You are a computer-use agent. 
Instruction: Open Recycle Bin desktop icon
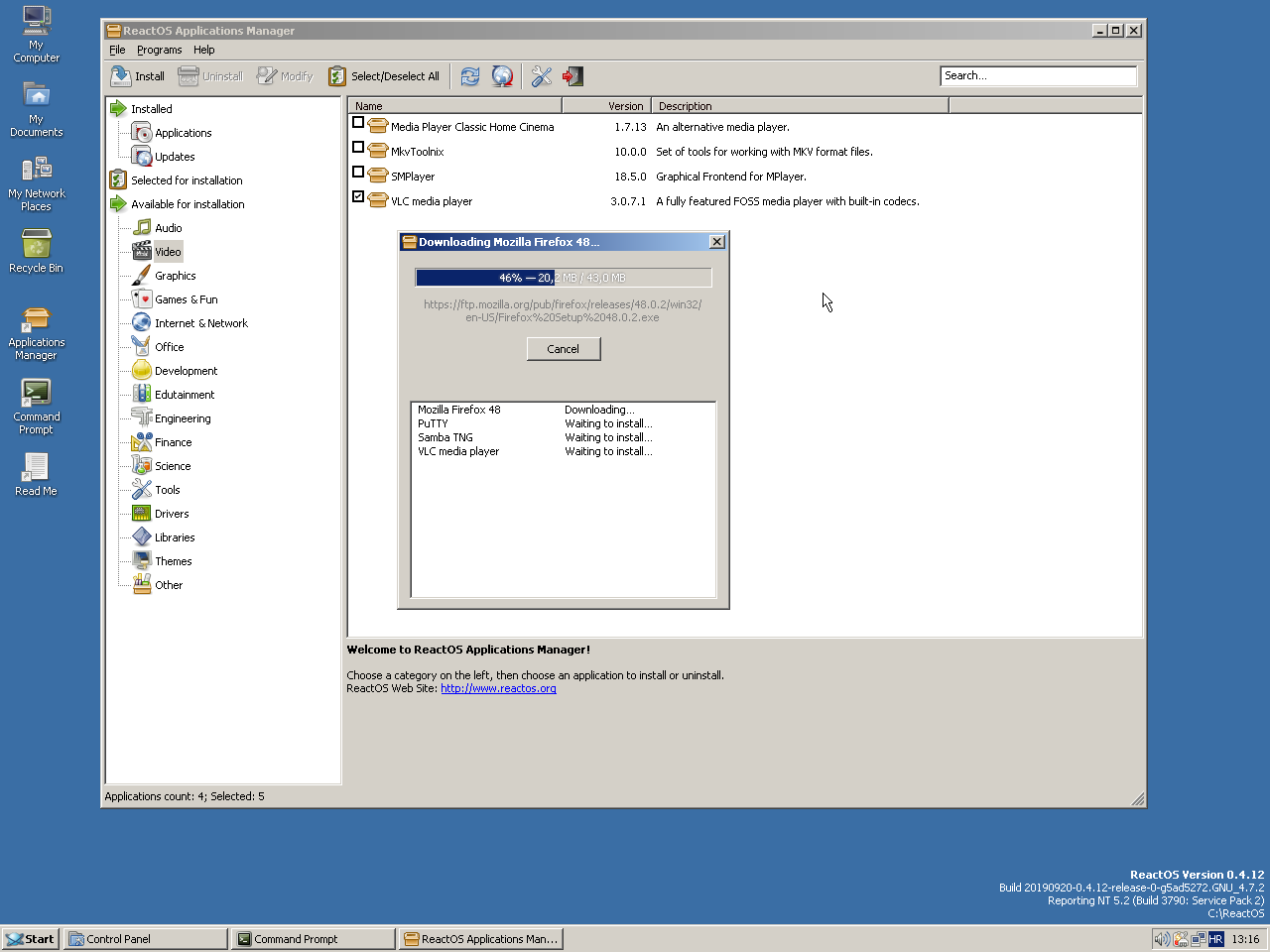click(36, 251)
